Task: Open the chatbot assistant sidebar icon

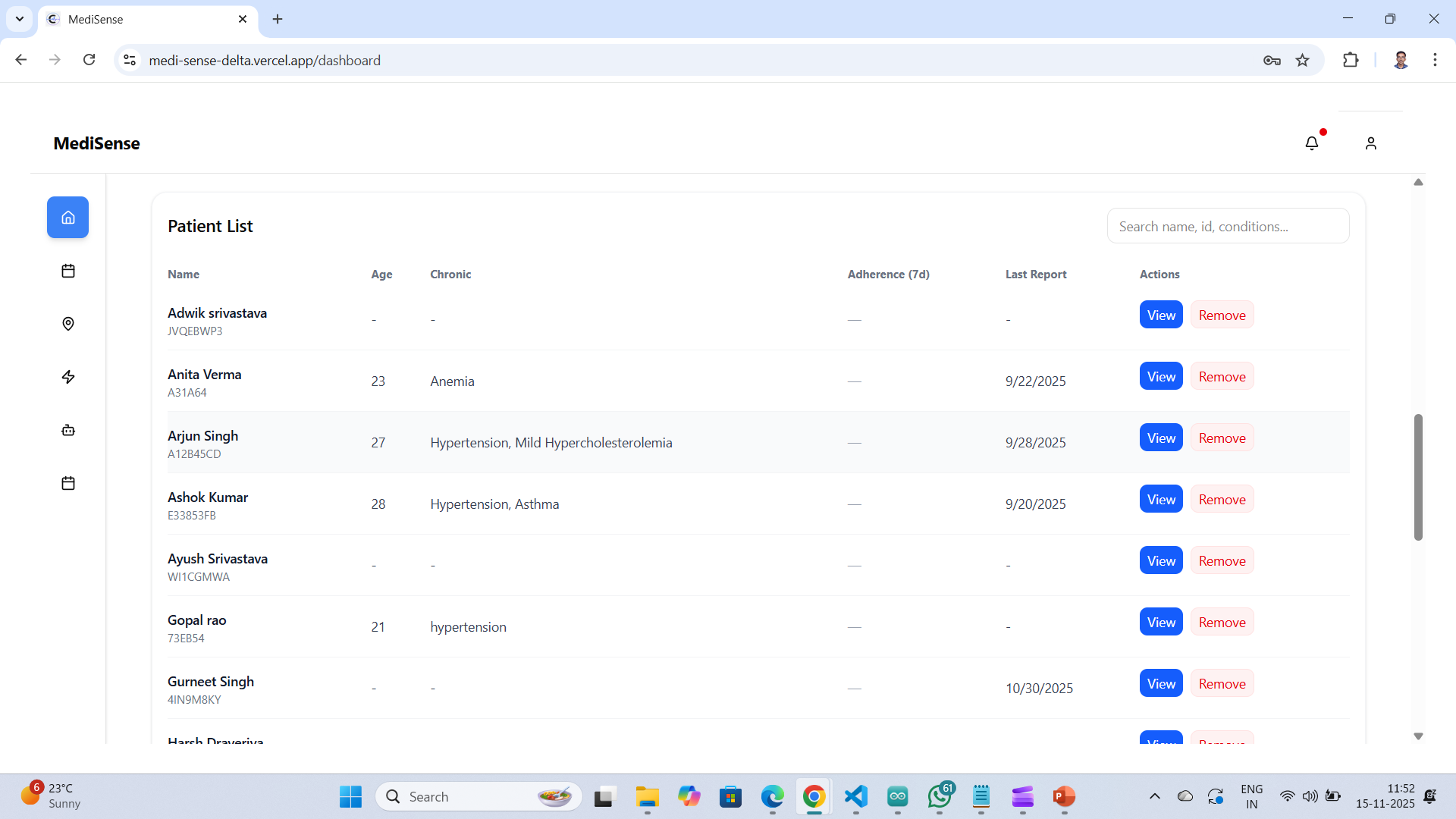Action: point(67,430)
